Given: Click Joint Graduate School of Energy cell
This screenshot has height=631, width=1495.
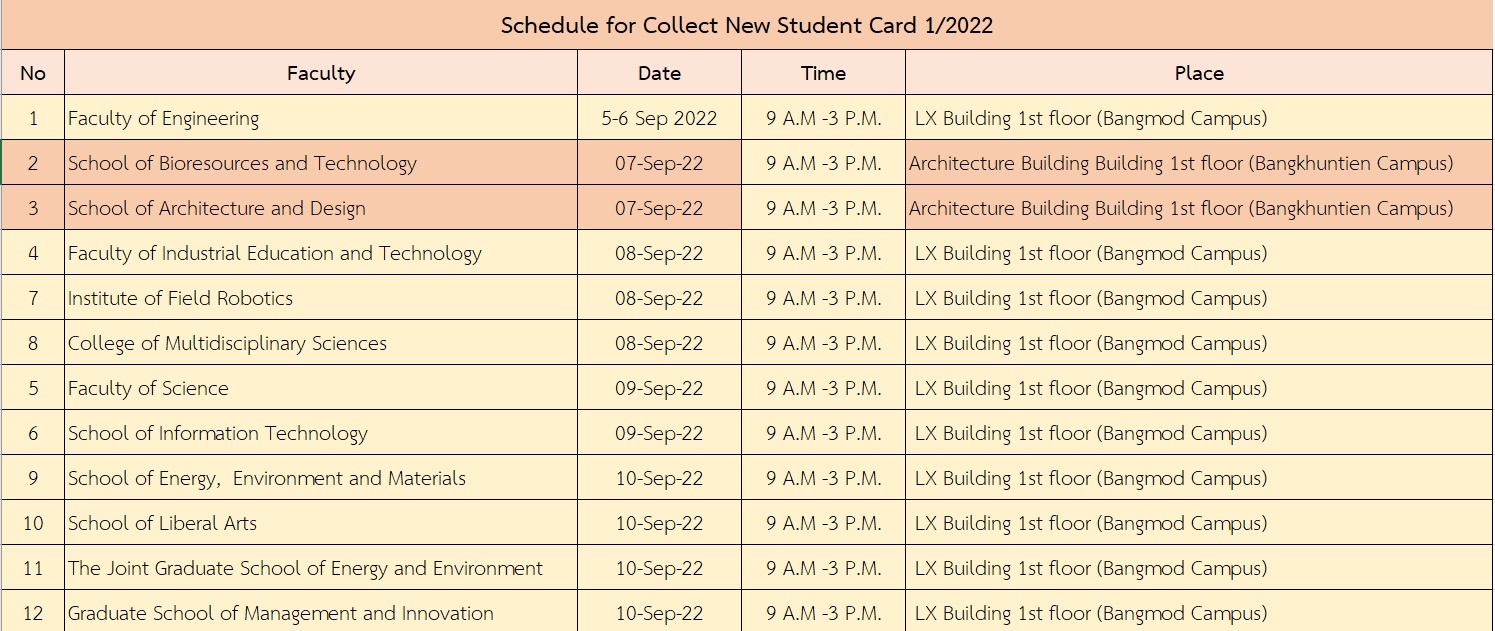Looking at the screenshot, I should pyautogui.click(x=305, y=568).
